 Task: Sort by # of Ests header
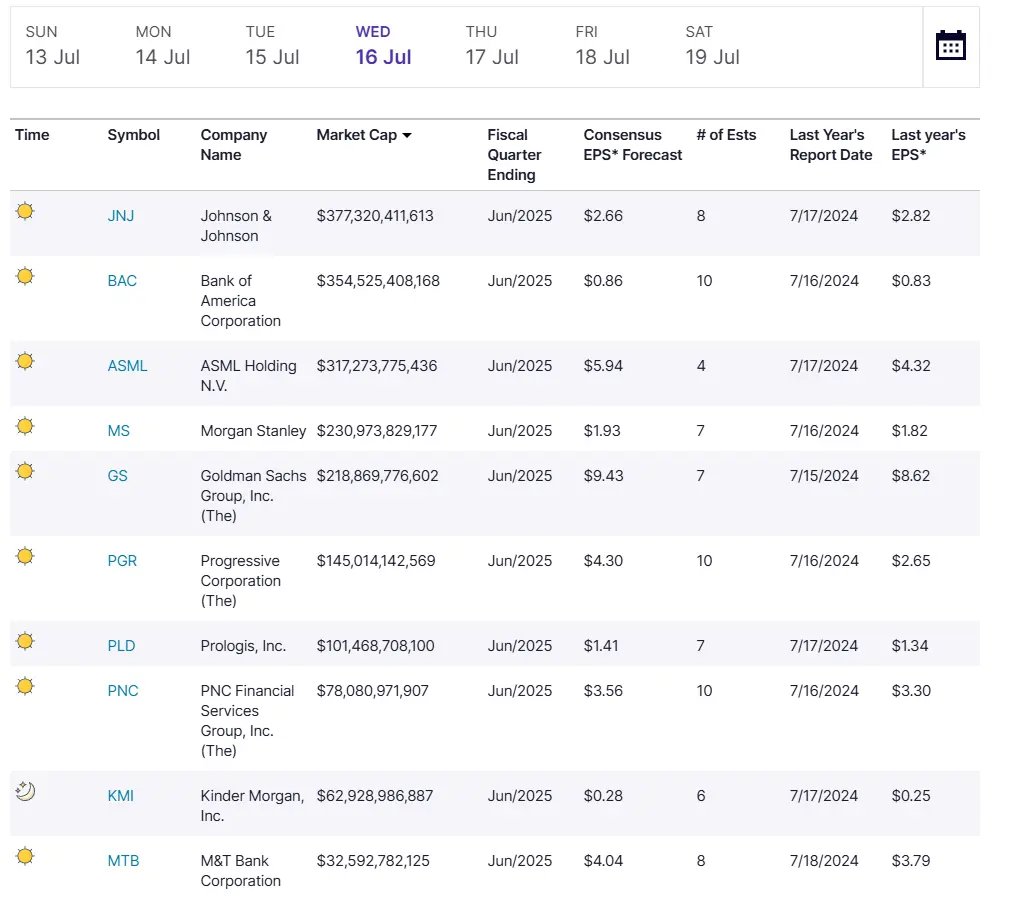(726, 135)
